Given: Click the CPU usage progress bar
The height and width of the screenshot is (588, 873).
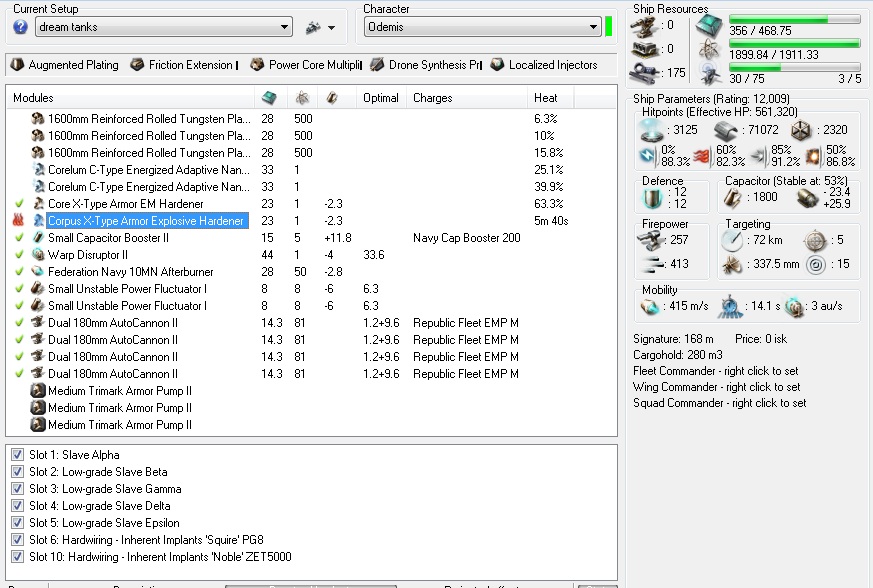Looking at the screenshot, I should (x=795, y=19).
